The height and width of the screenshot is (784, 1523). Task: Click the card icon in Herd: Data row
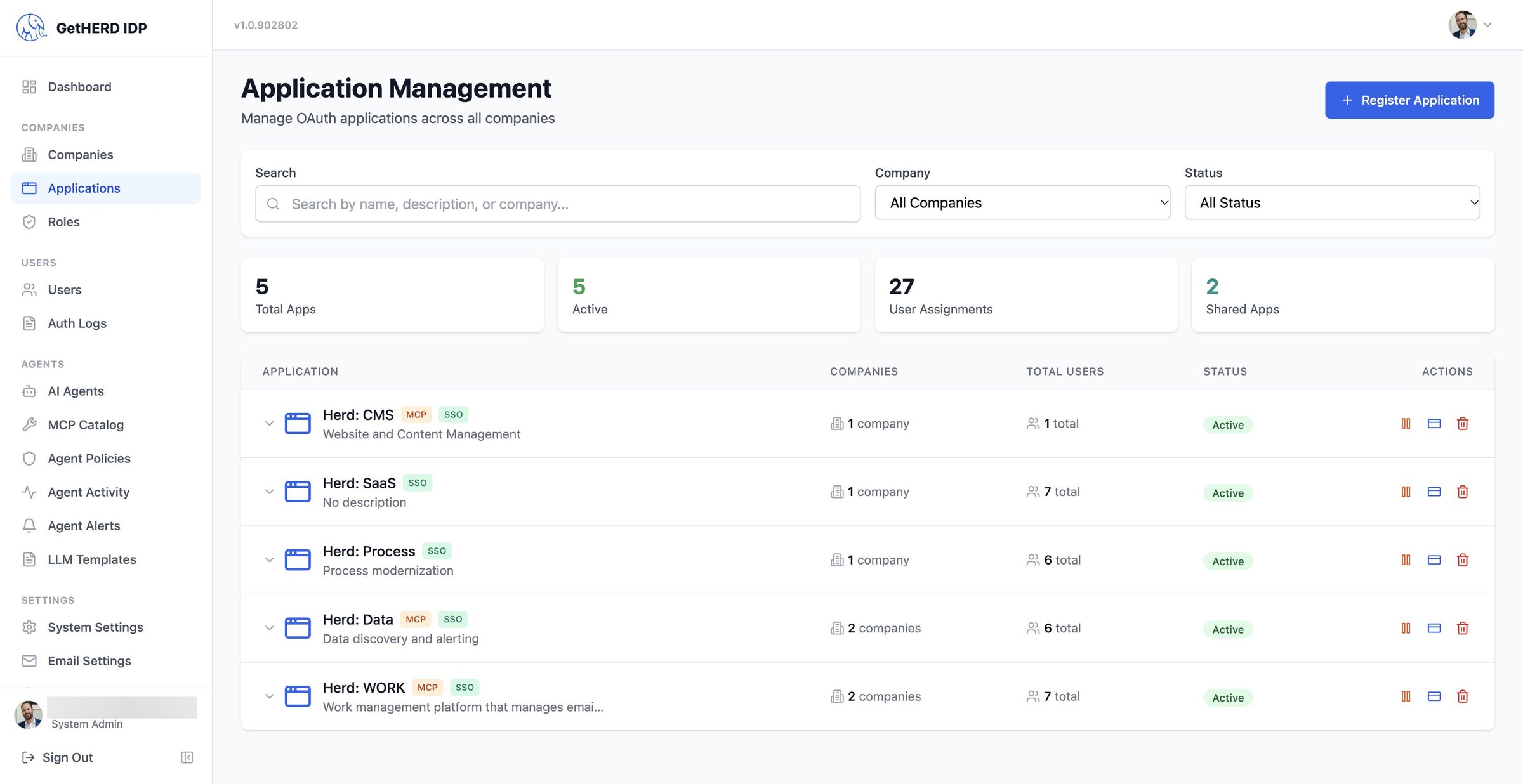point(1434,628)
